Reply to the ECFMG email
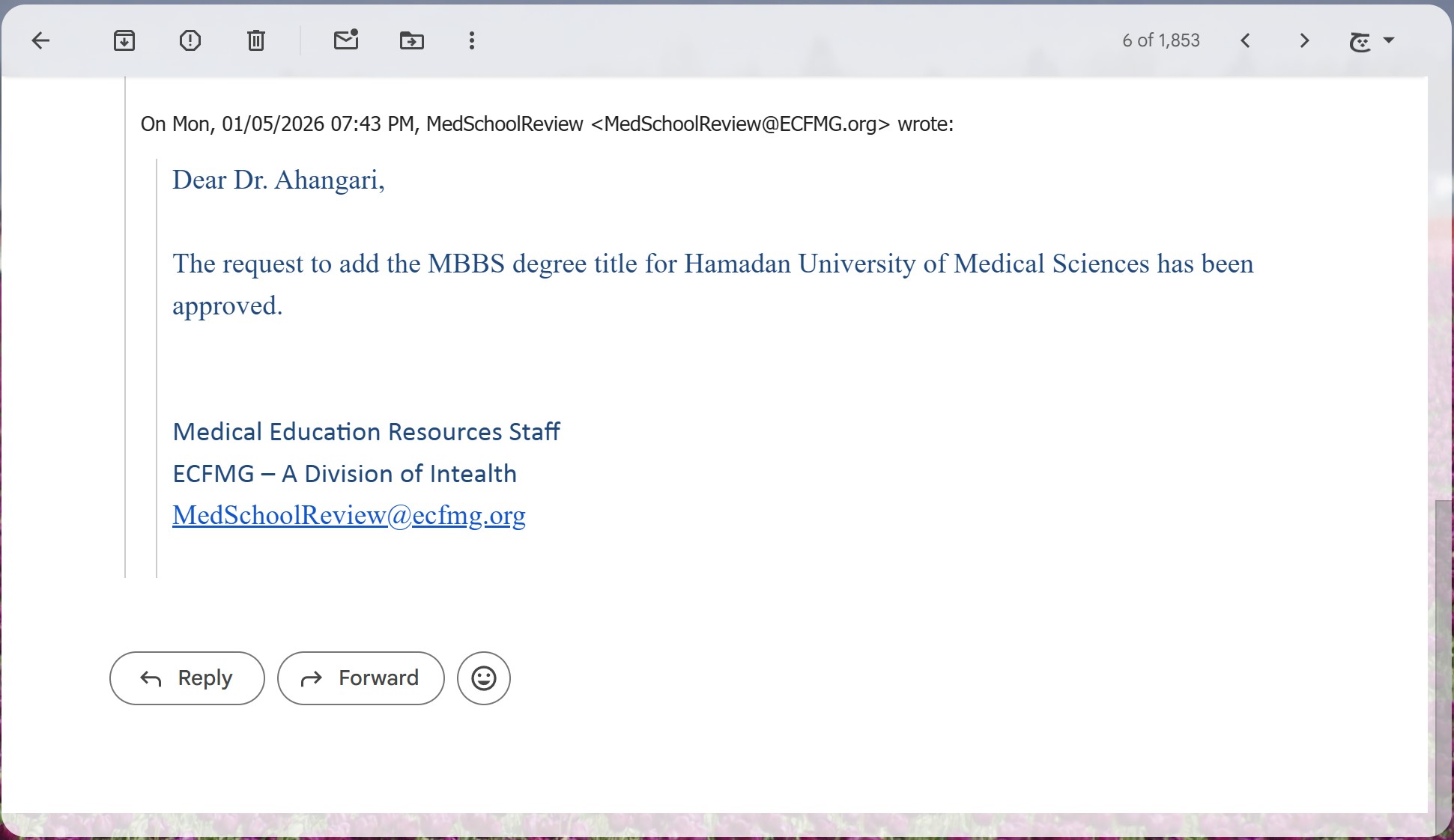 point(187,678)
